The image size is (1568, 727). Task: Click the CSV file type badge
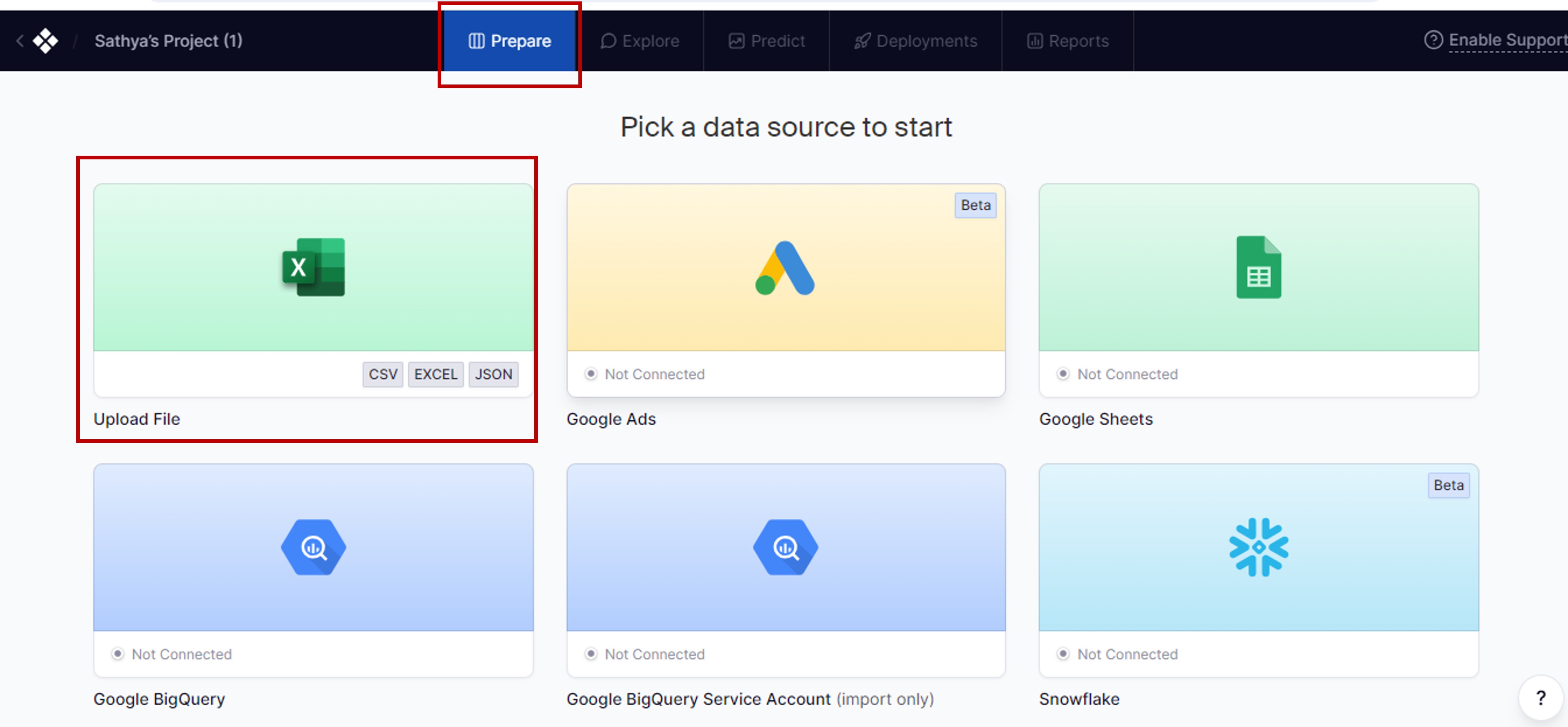(x=383, y=374)
